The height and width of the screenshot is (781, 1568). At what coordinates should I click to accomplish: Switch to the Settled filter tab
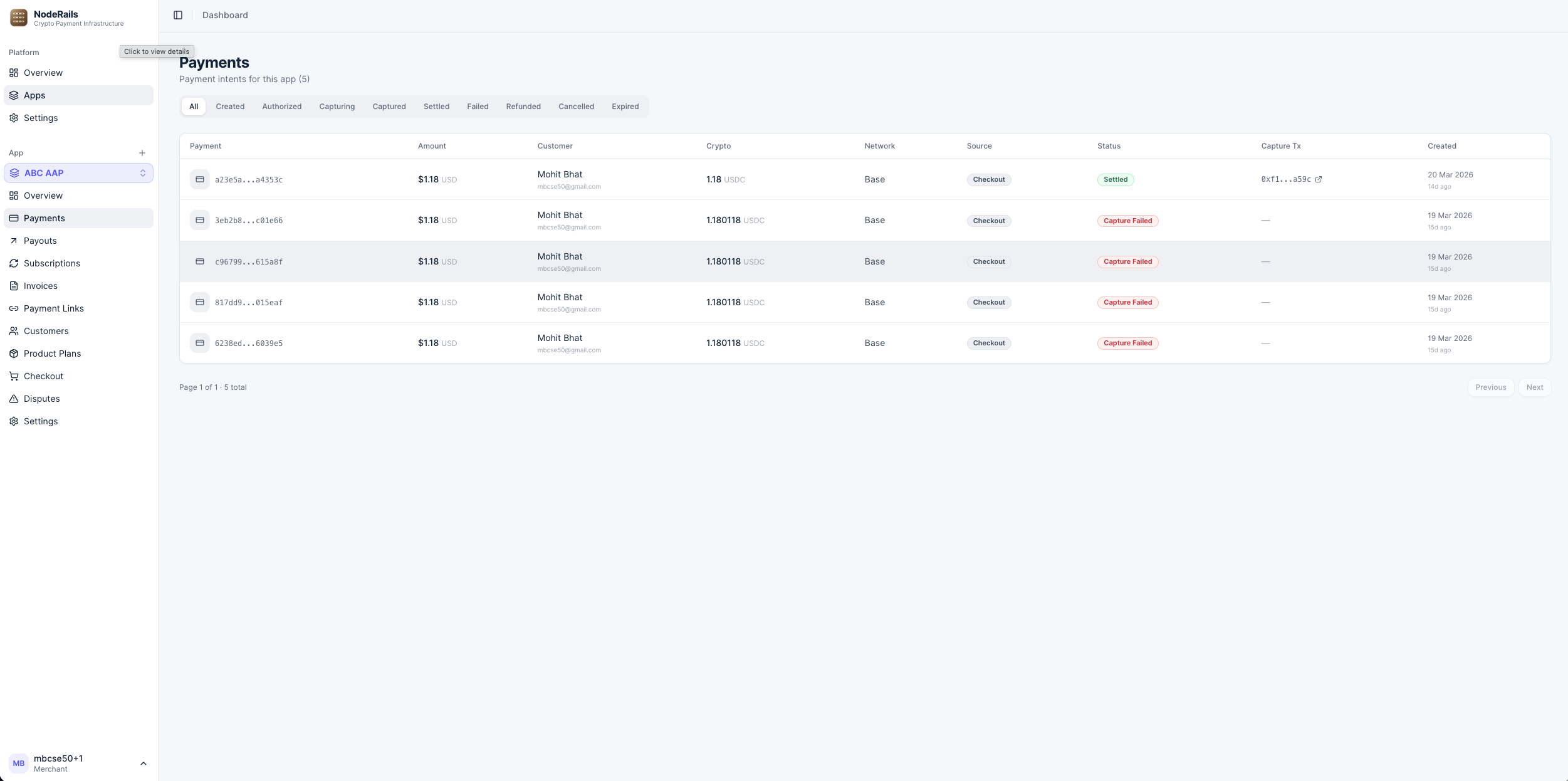pos(436,107)
